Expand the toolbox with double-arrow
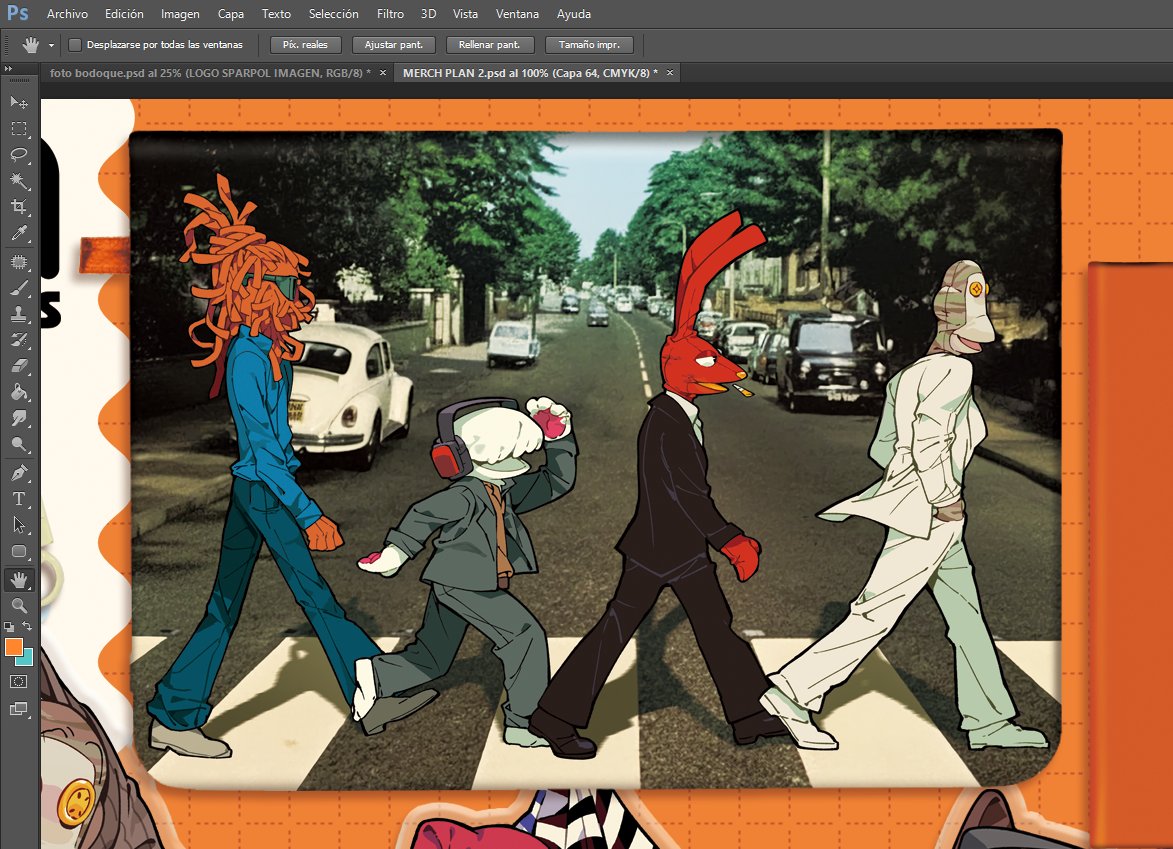 coord(8,68)
